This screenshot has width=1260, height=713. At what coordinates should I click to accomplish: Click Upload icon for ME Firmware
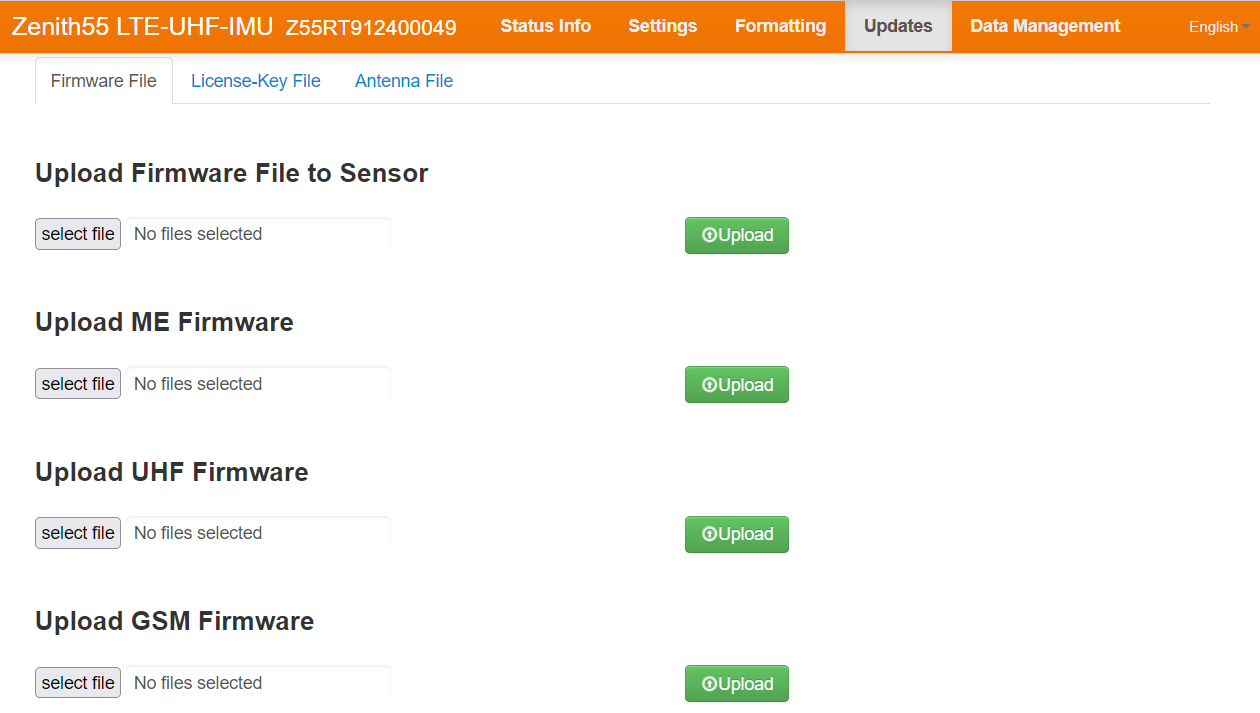pos(710,385)
